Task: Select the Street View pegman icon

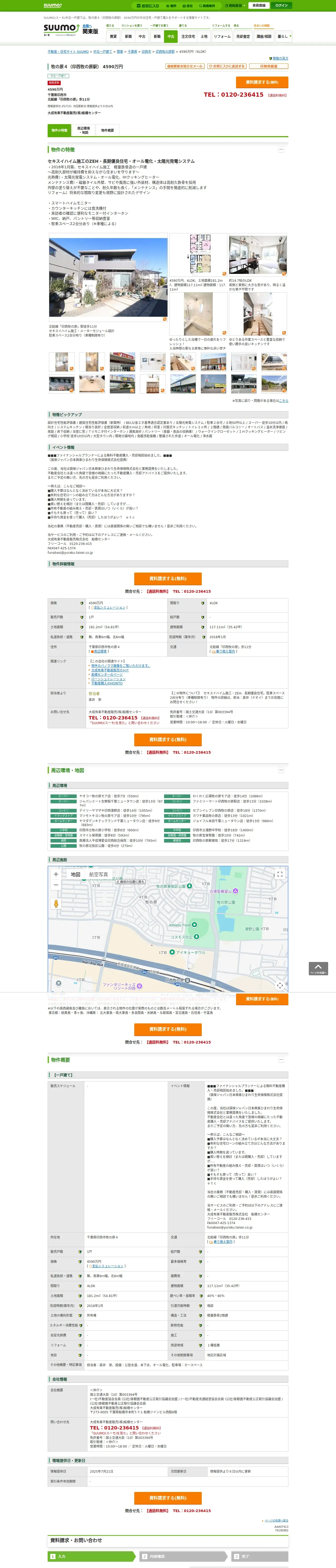Action: click(56, 904)
